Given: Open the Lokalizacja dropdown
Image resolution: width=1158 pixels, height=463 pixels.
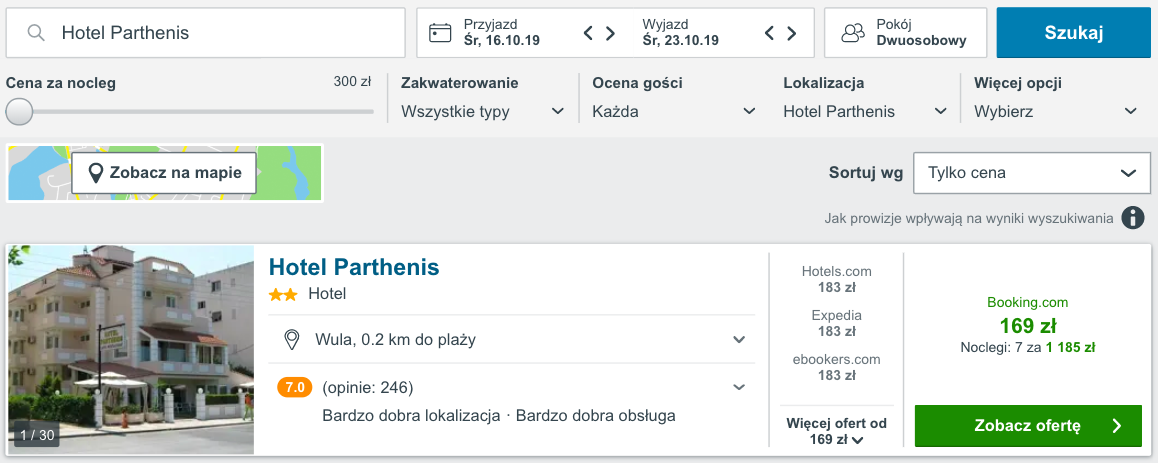Looking at the screenshot, I should coord(865,111).
